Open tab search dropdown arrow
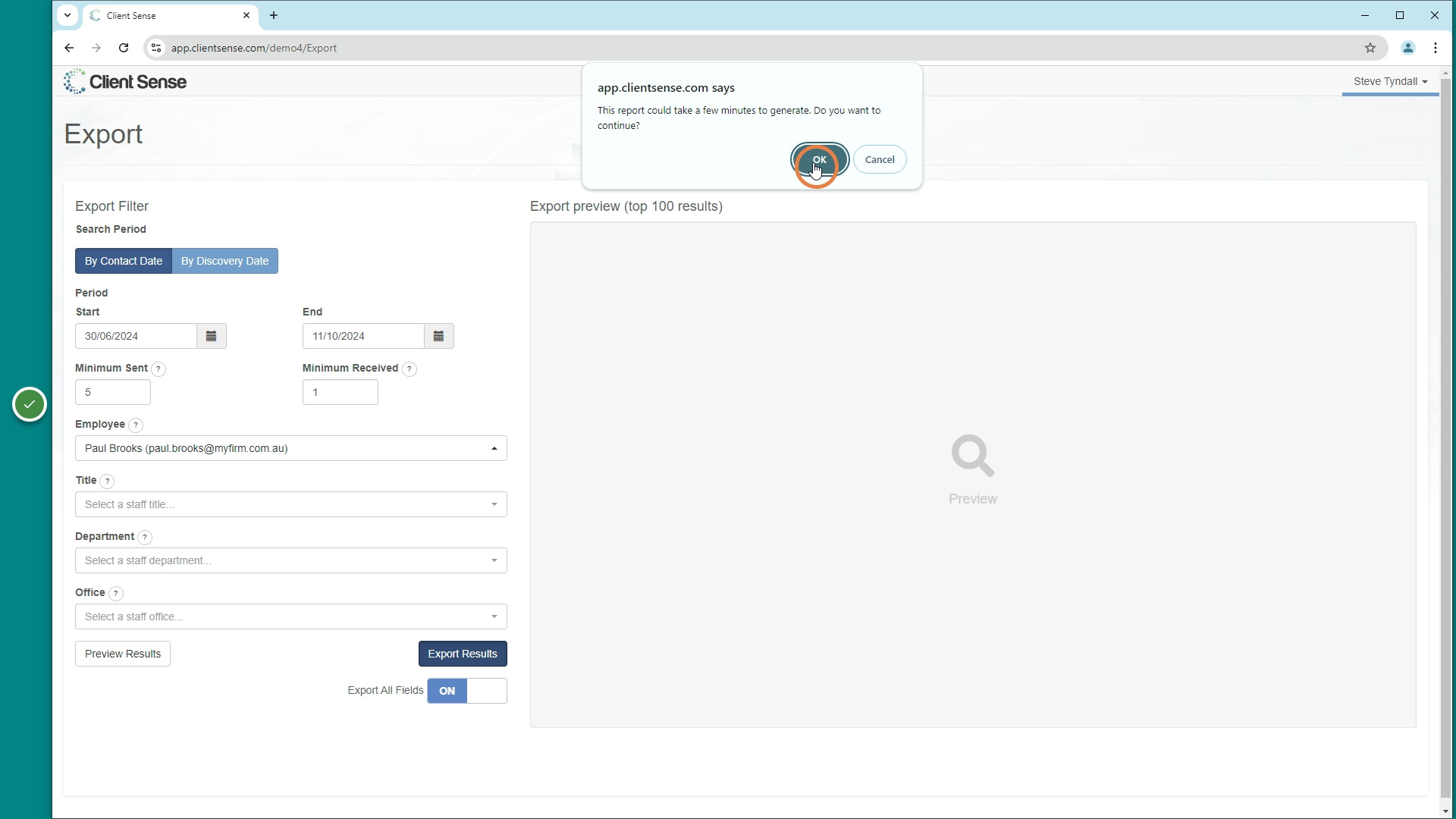This screenshot has width=1456, height=819. (67, 15)
